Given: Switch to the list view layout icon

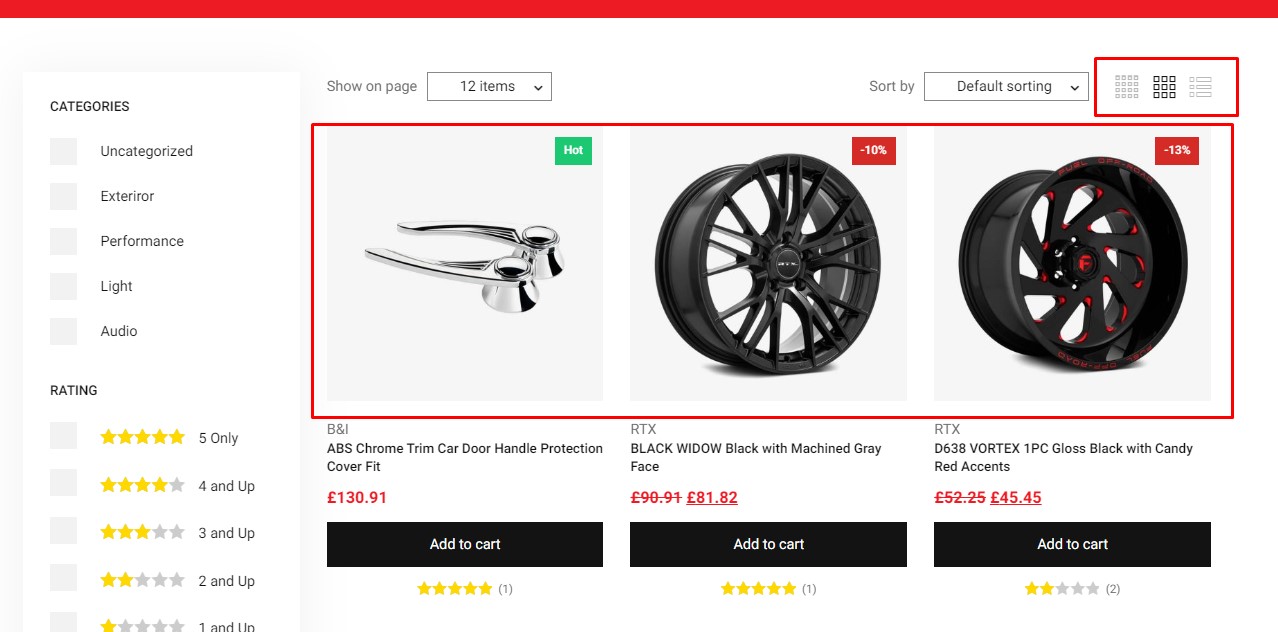Looking at the screenshot, I should [x=1201, y=87].
